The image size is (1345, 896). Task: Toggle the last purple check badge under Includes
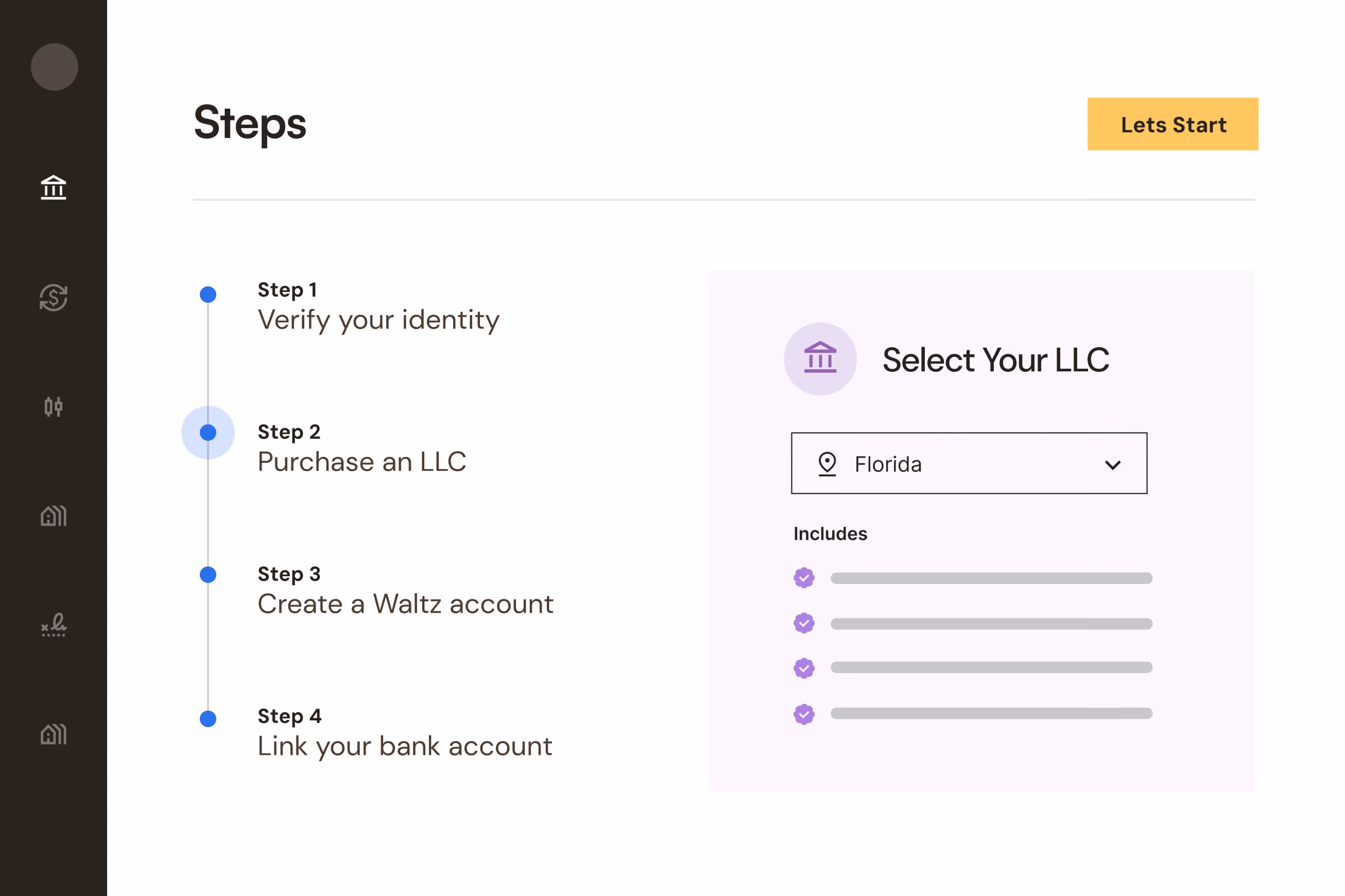804,714
